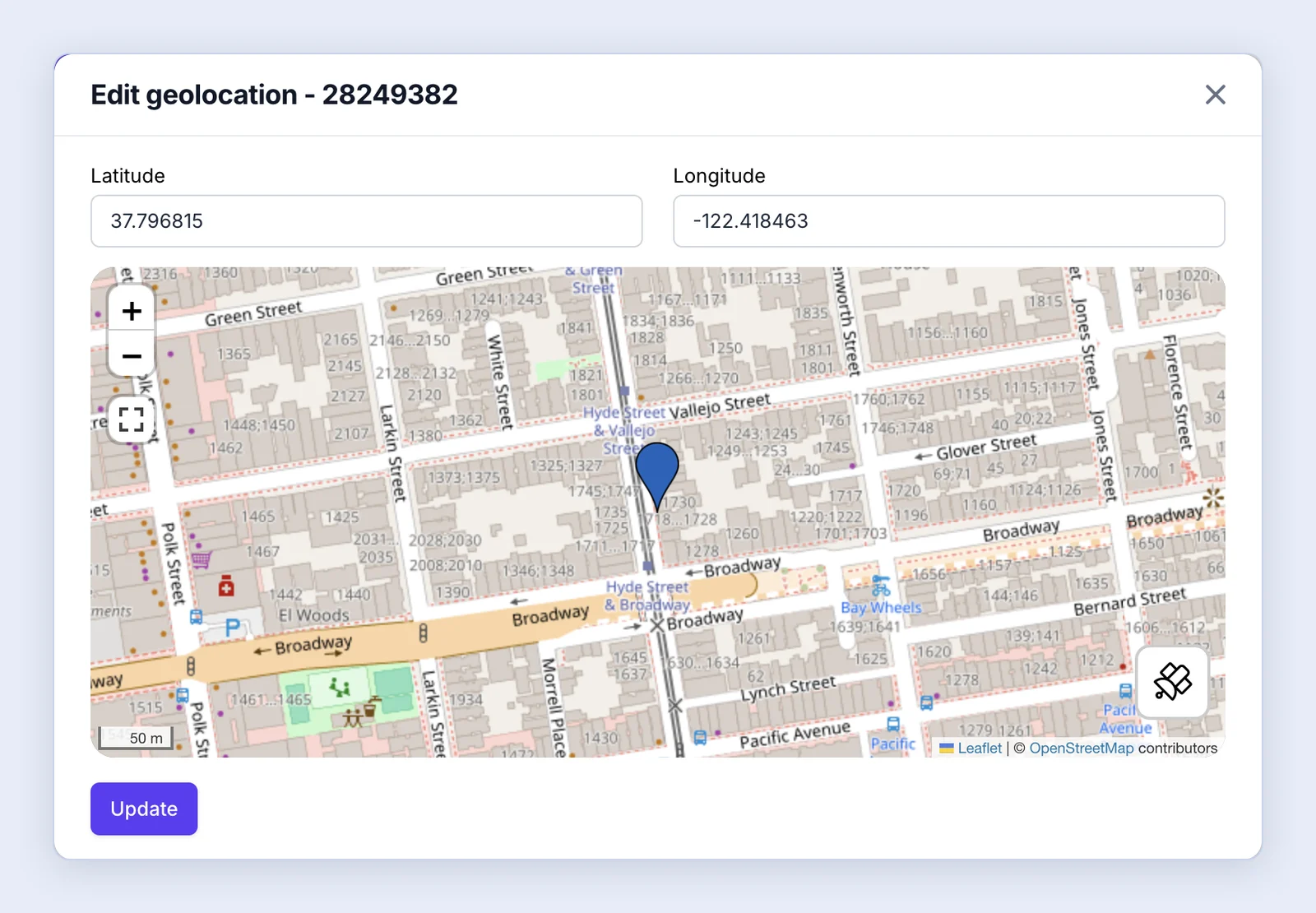
Task: Click the Bay Wheels bike station icon
Action: [881, 586]
